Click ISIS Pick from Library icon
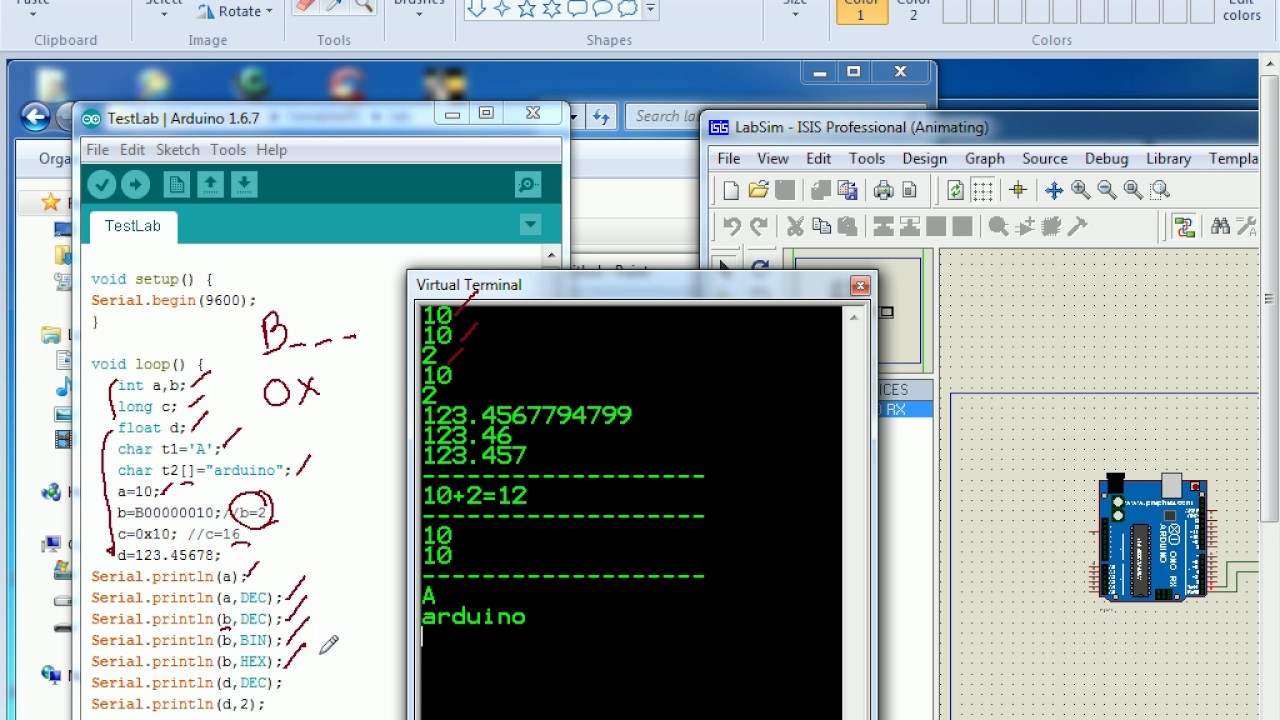Viewport: 1280px width, 720px height. coord(998,227)
